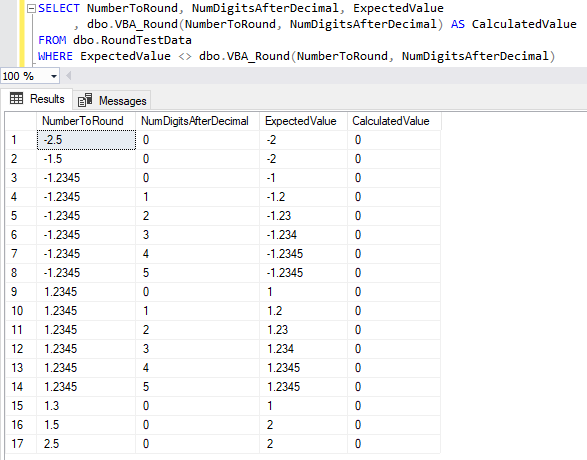The width and height of the screenshot is (587, 460).
Task: Click FROM keyword in the query editor
Action: click(52, 40)
